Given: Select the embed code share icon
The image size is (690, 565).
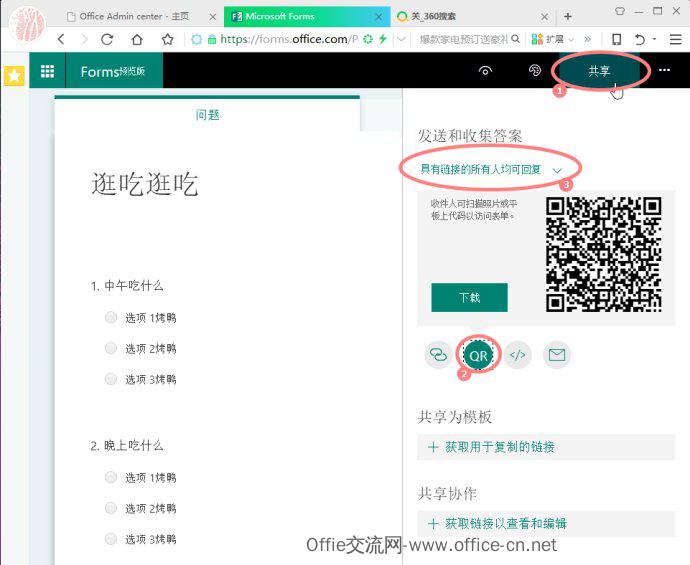Looking at the screenshot, I should coord(518,355).
